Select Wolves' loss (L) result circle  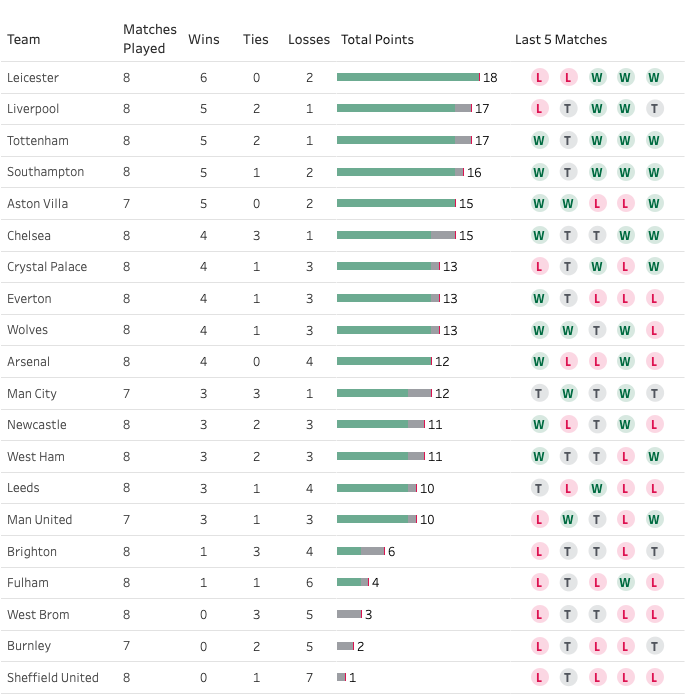pyautogui.click(x=654, y=330)
